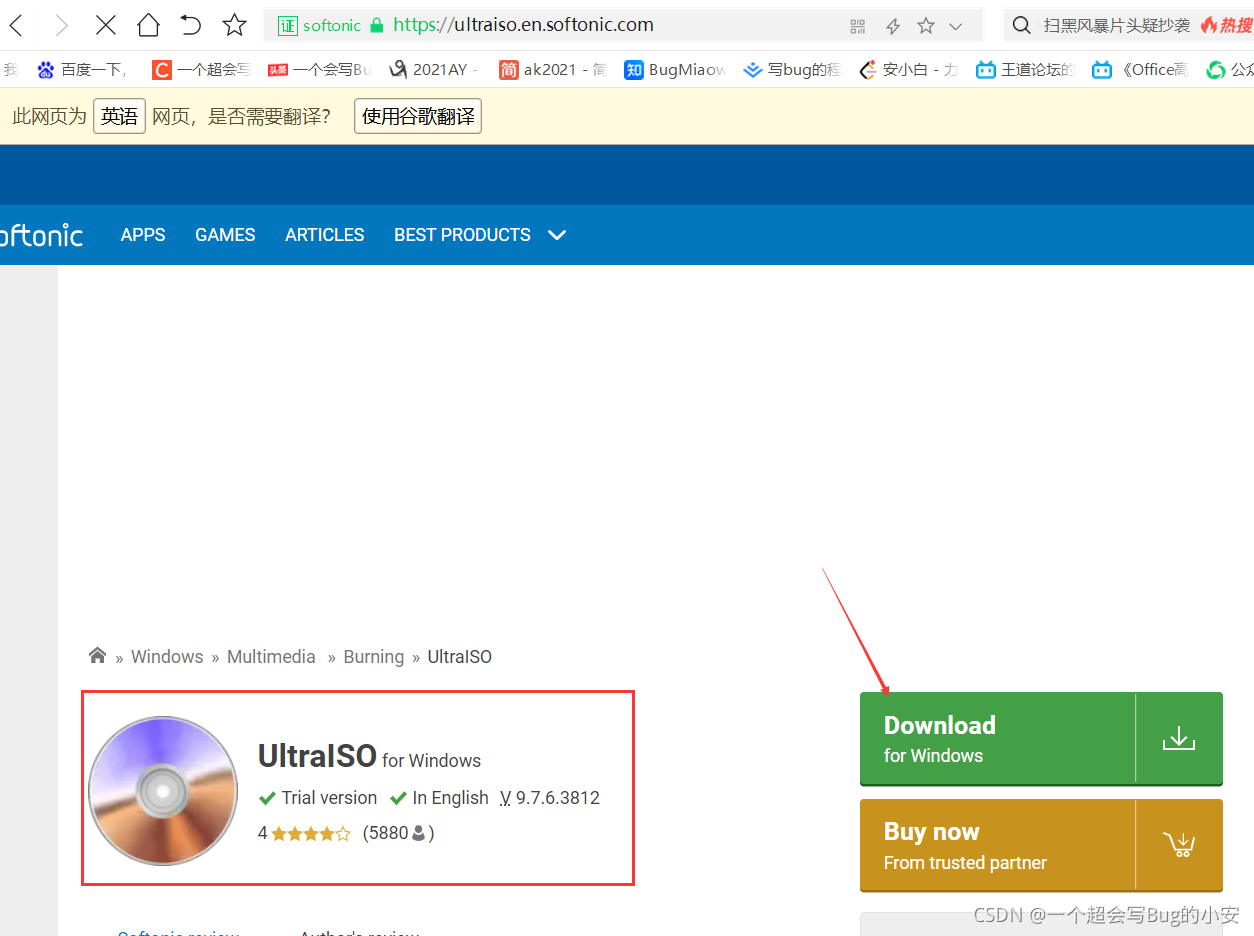The image size is (1254, 936).
Task: Open the 安小白 bookmark
Action: pyautogui.click(x=909, y=70)
